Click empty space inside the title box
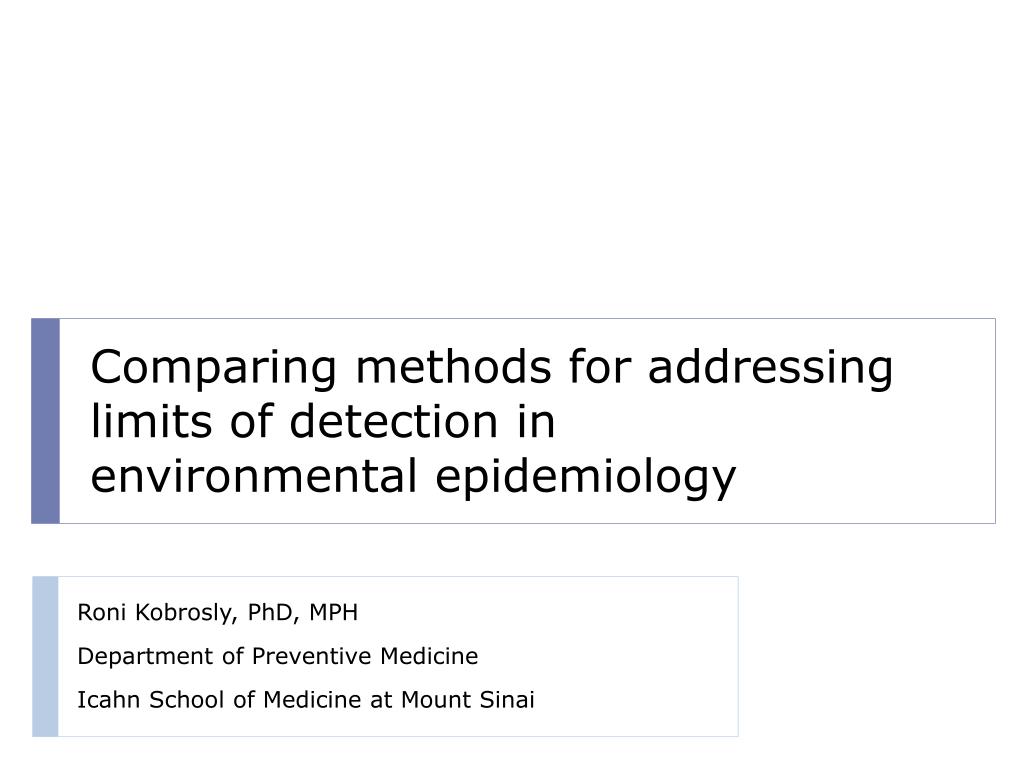 [849, 457]
